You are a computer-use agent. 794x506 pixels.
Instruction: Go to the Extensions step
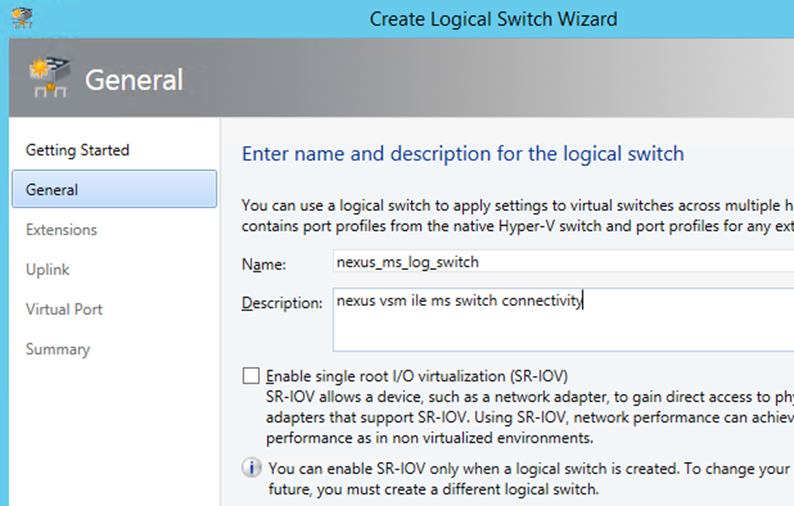coord(61,229)
